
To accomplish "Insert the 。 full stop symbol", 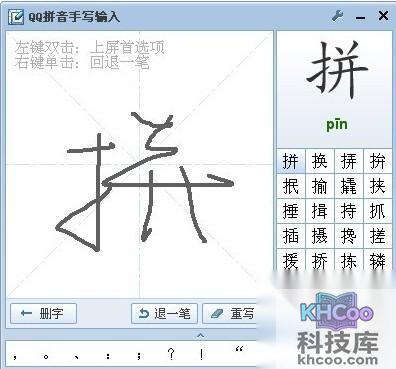I will point(46,357).
